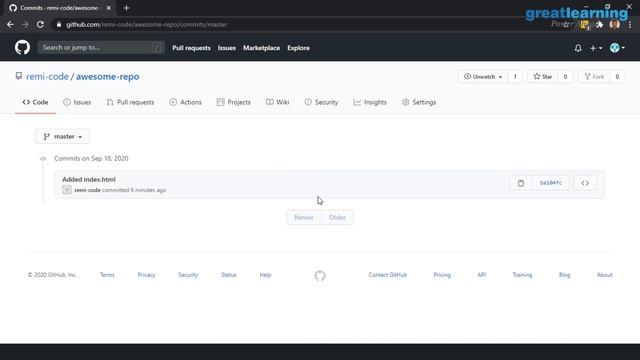640x360 pixels.
Task: Open the footer Security link
Action: 188,275
